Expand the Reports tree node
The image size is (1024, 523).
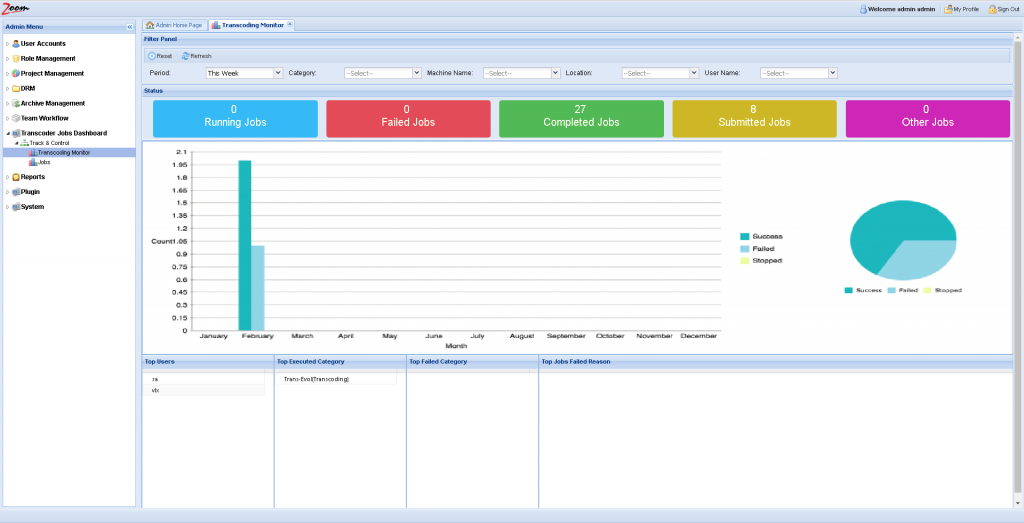(x=7, y=177)
